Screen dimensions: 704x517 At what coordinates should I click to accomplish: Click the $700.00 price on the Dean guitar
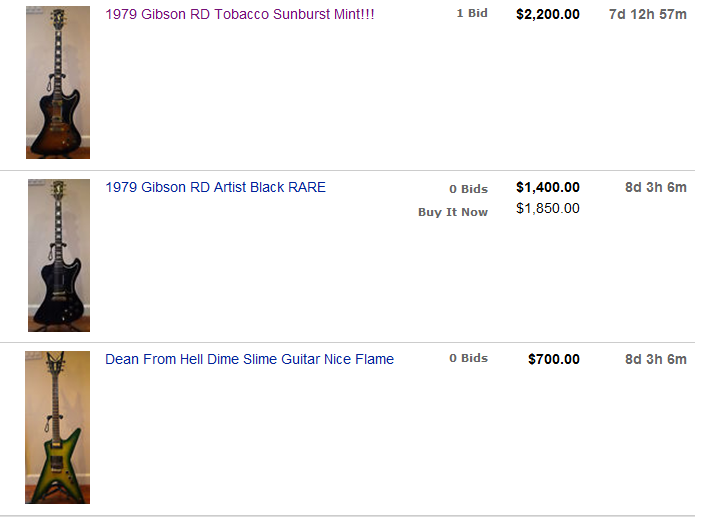point(553,359)
